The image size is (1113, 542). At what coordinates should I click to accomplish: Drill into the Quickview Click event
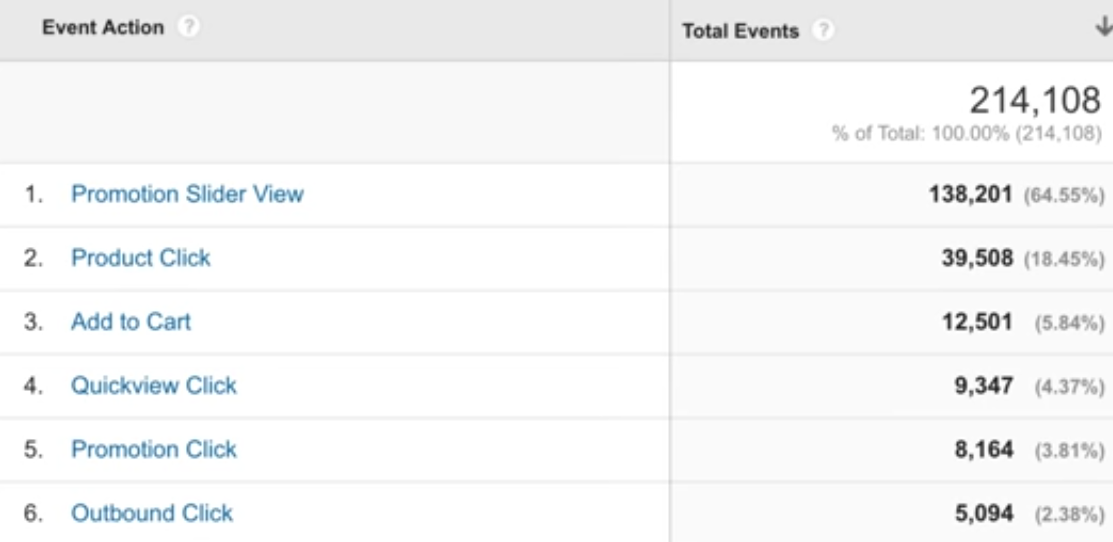[153, 385]
